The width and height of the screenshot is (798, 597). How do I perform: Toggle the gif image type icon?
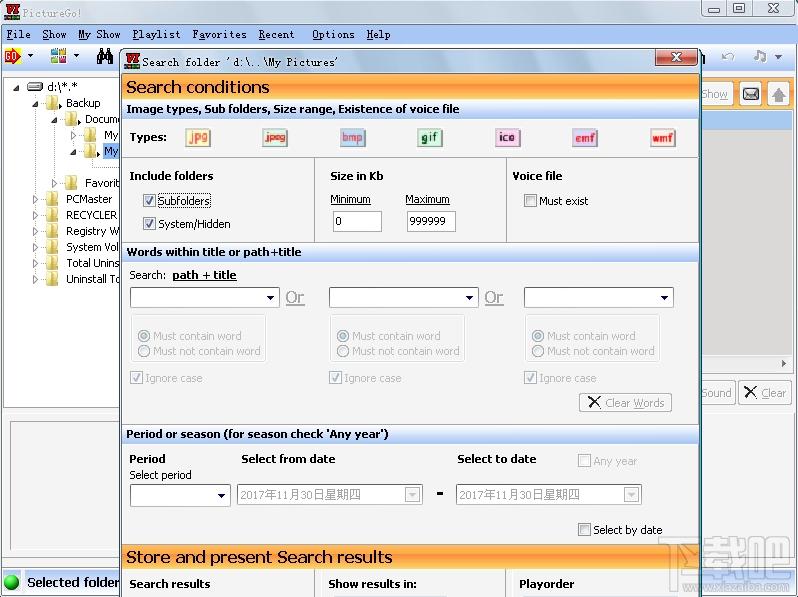(x=430, y=137)
